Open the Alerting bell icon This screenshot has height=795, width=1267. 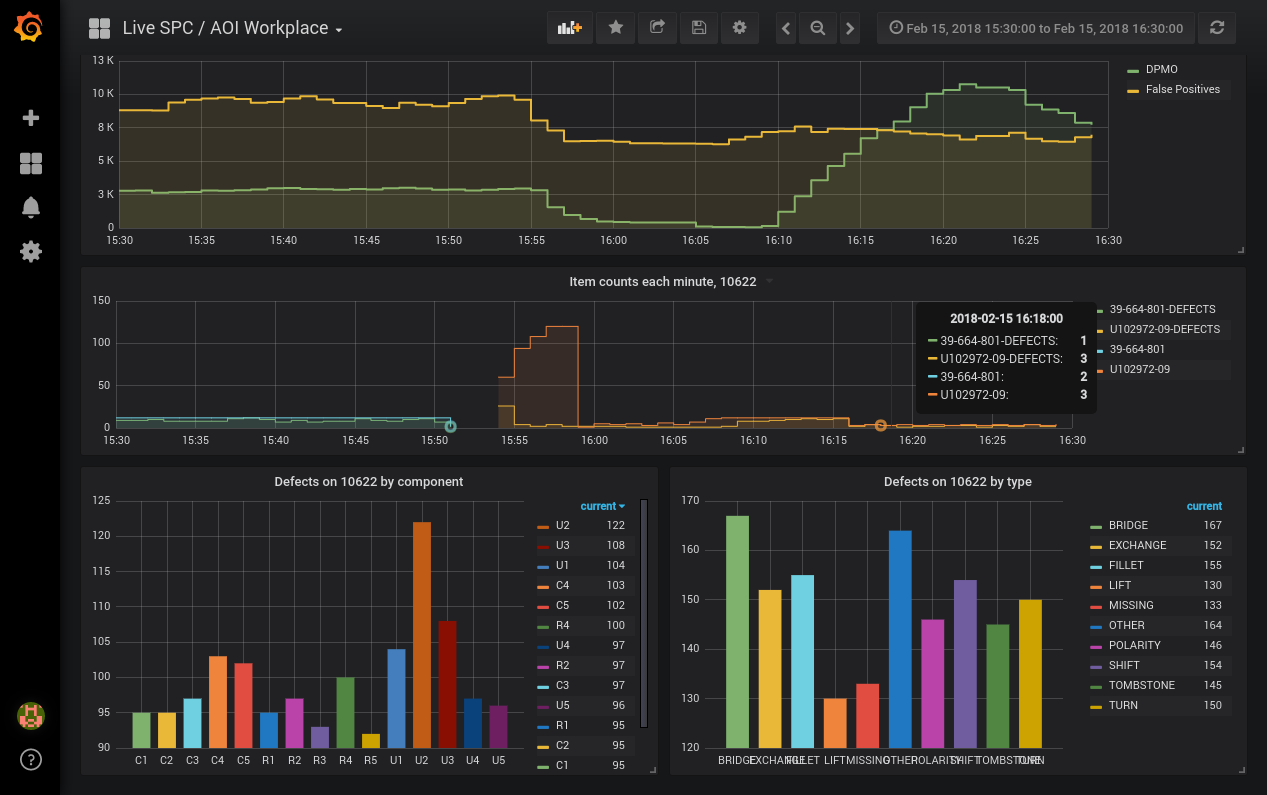30,208
